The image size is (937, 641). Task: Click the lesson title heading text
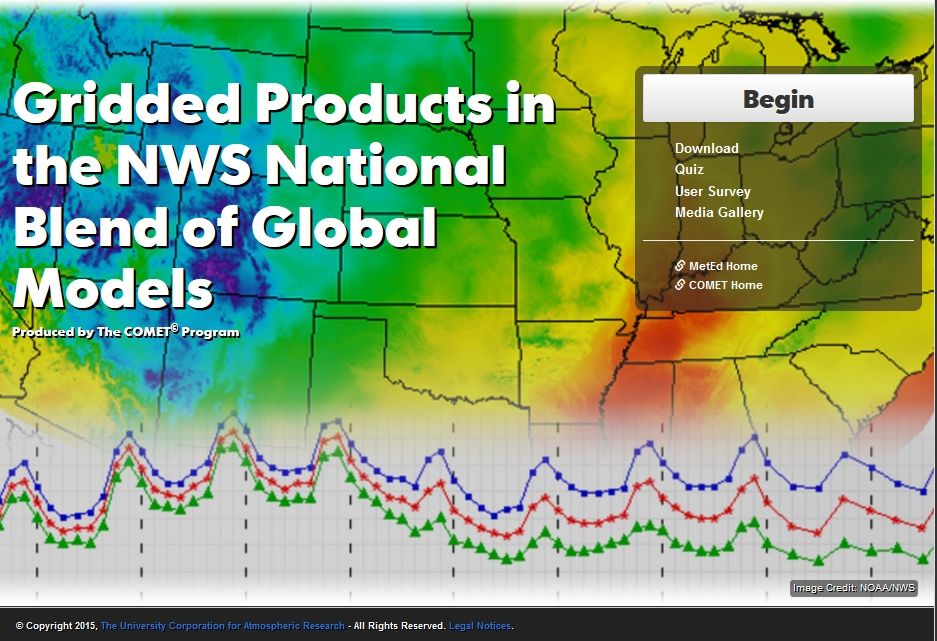[x=284, y=196]
